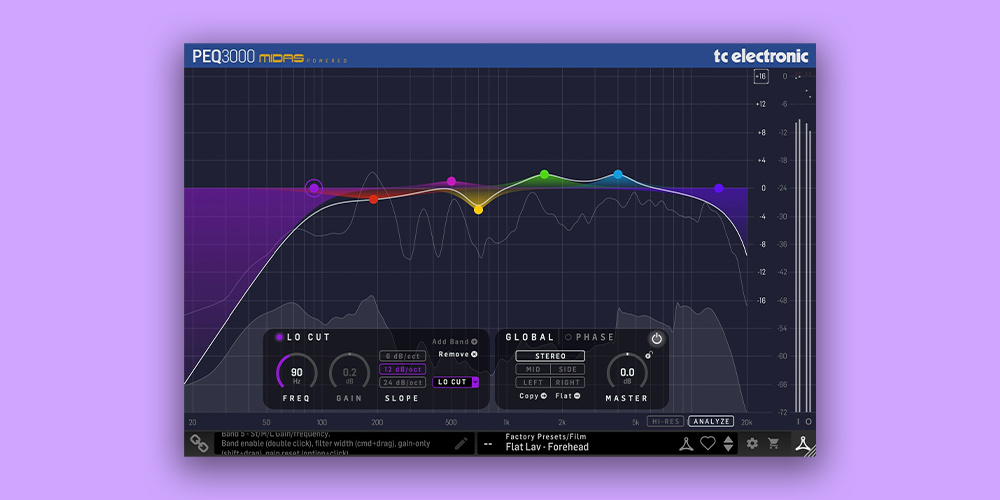Select the 6 dB/oct slope option
The width and height of the screenshot is (1000, 500).
click(x=403, y=356)
